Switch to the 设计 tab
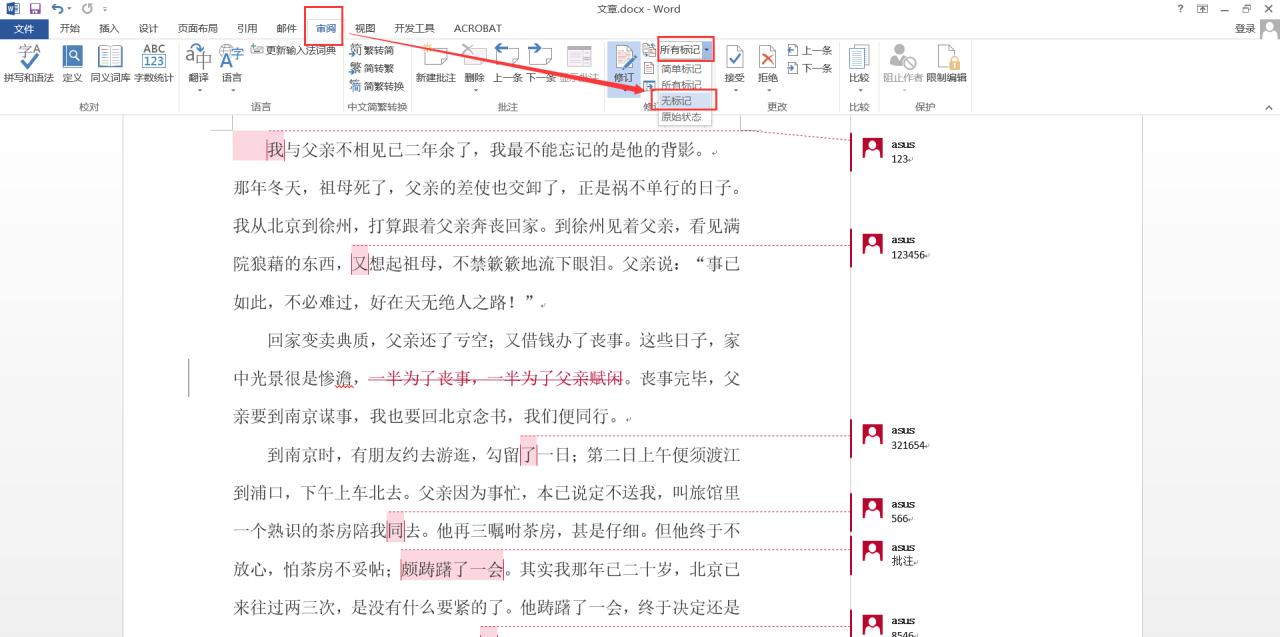 tap(148, 28)
